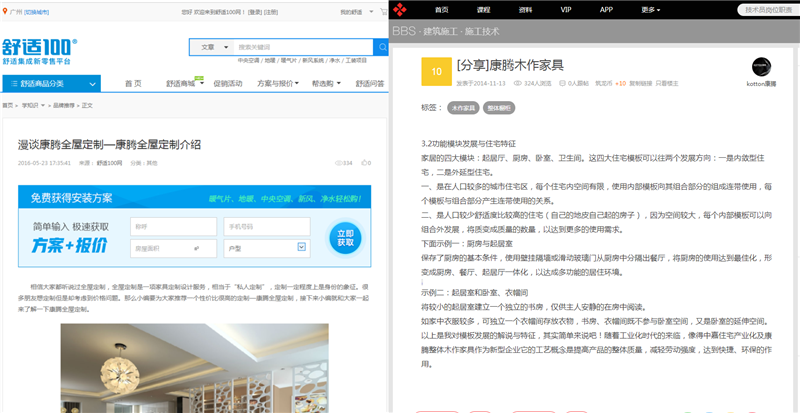Image resolution: width=800 pixels, height=413 pixels.
Task: Open the 方案与报价 dropdown menu
Action: pyautogui.click(x=278, y=84)
